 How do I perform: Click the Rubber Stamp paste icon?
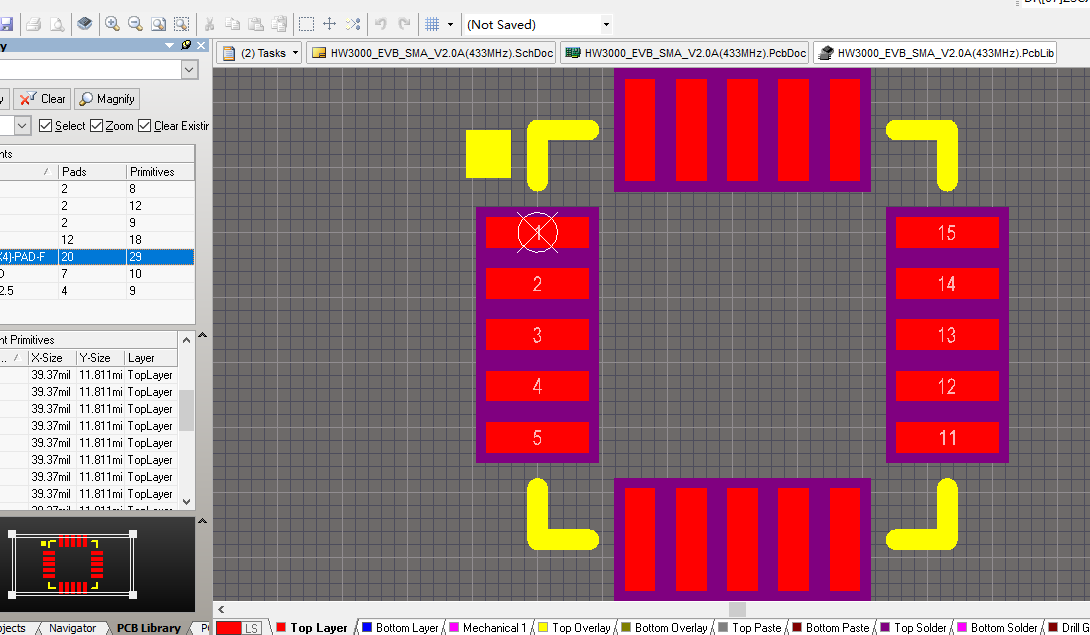click(x=279, y=24)
